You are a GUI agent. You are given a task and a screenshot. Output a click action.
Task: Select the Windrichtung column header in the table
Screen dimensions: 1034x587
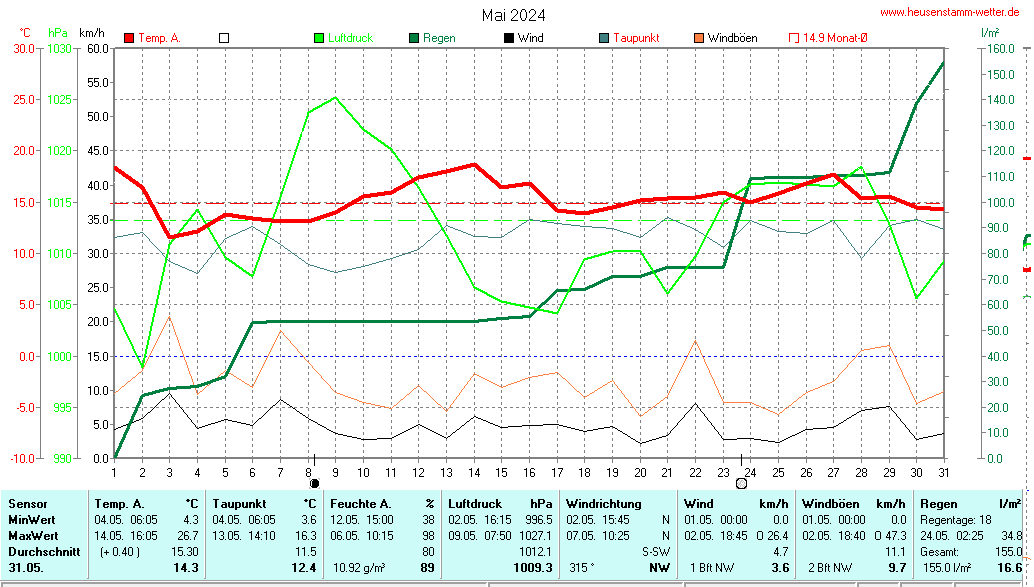[x=603, y=504]
